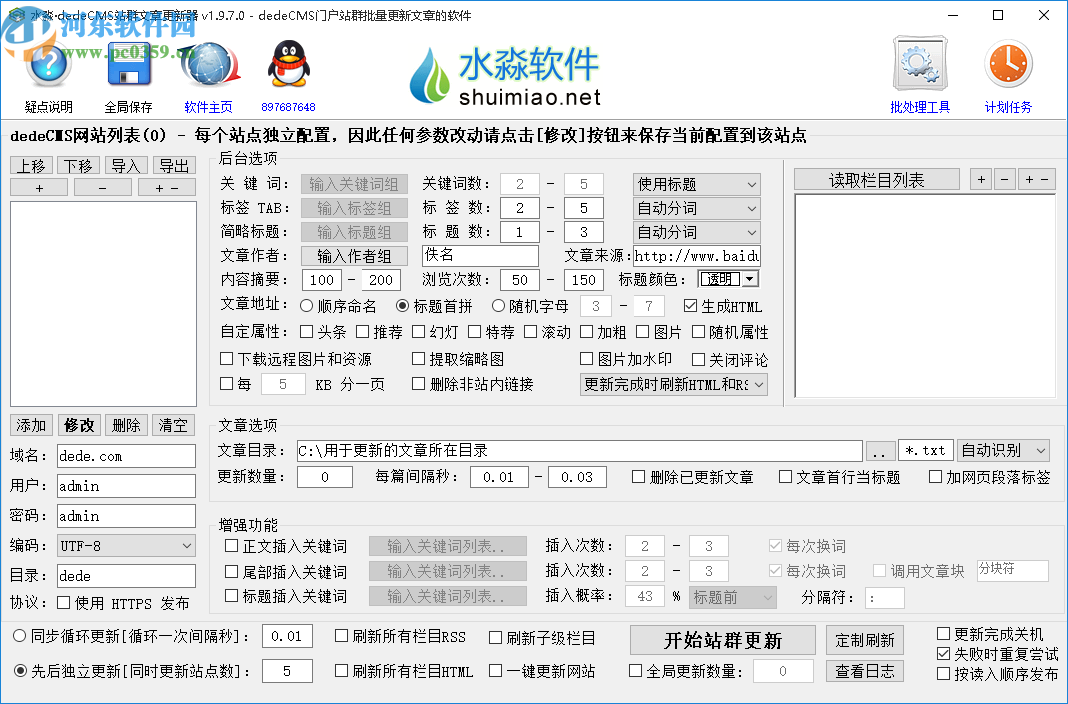Click the dede.com domain input field
The image size is (1068, 704).
coord(126,455)
